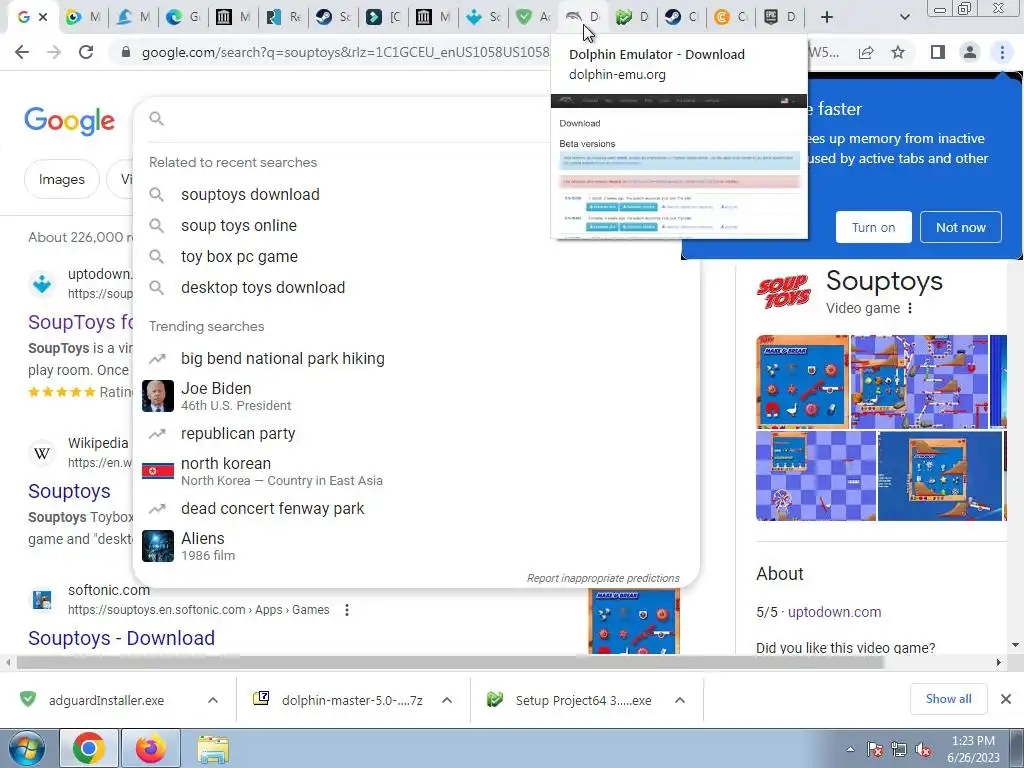Click the Soup Toys logo in knowledge panel
1024x768 pixels.
click(783, 291)
